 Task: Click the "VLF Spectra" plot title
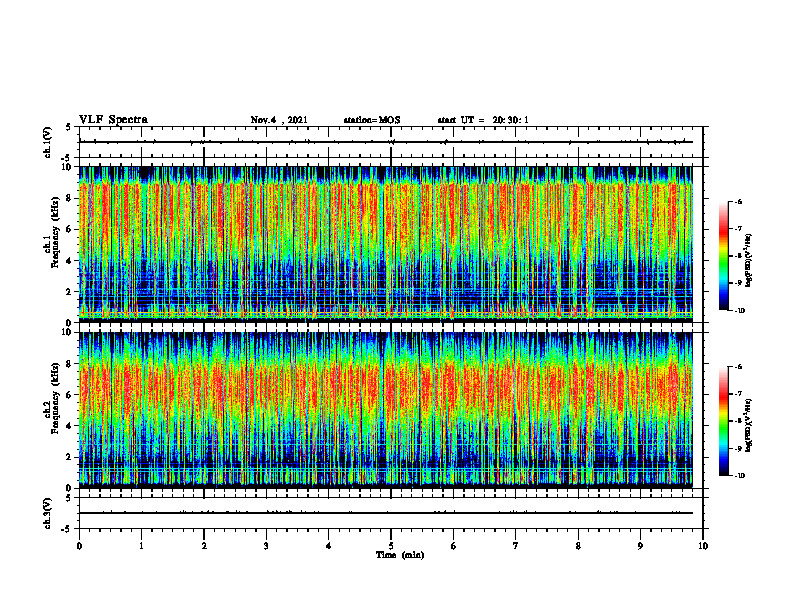113,120
